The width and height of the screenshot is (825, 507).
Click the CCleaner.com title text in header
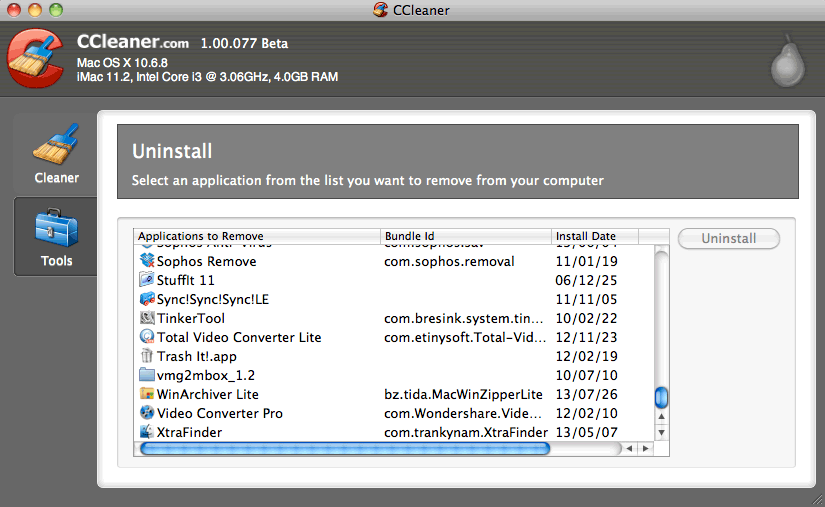point(133,42)
